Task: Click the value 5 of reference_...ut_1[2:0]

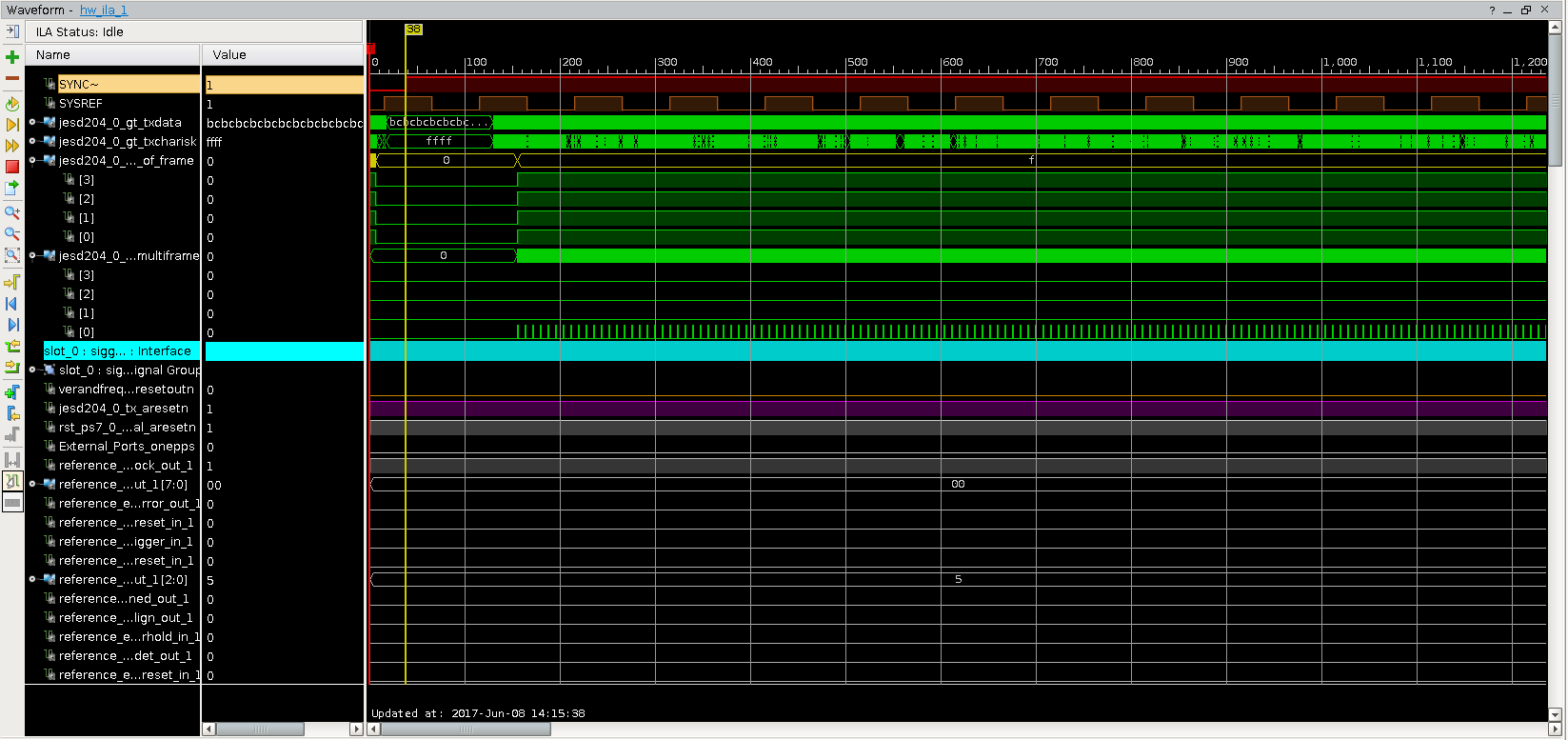Action: click(x=210, y=580)
